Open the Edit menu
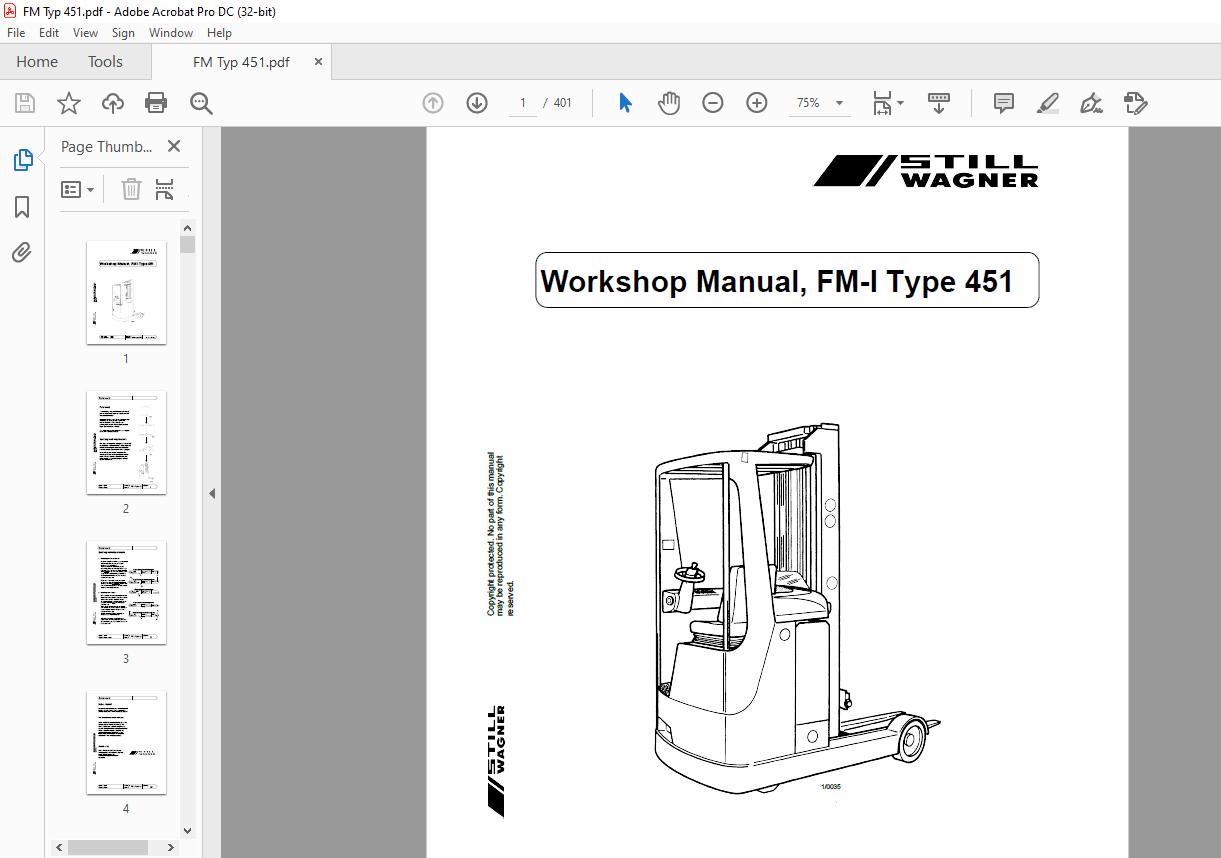Viewport: 1221px width, 858px height. click(49, 33)
